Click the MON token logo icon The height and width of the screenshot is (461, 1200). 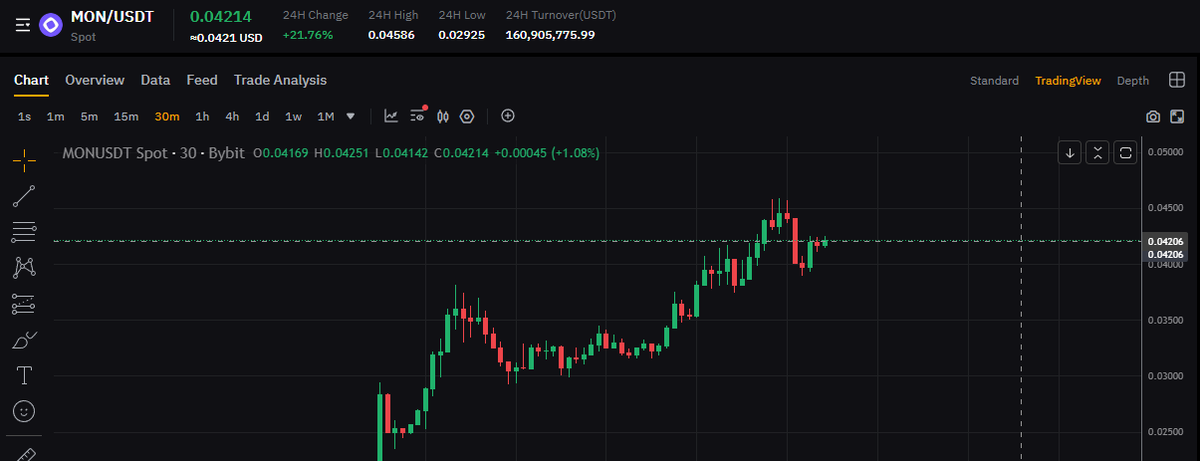50,26
